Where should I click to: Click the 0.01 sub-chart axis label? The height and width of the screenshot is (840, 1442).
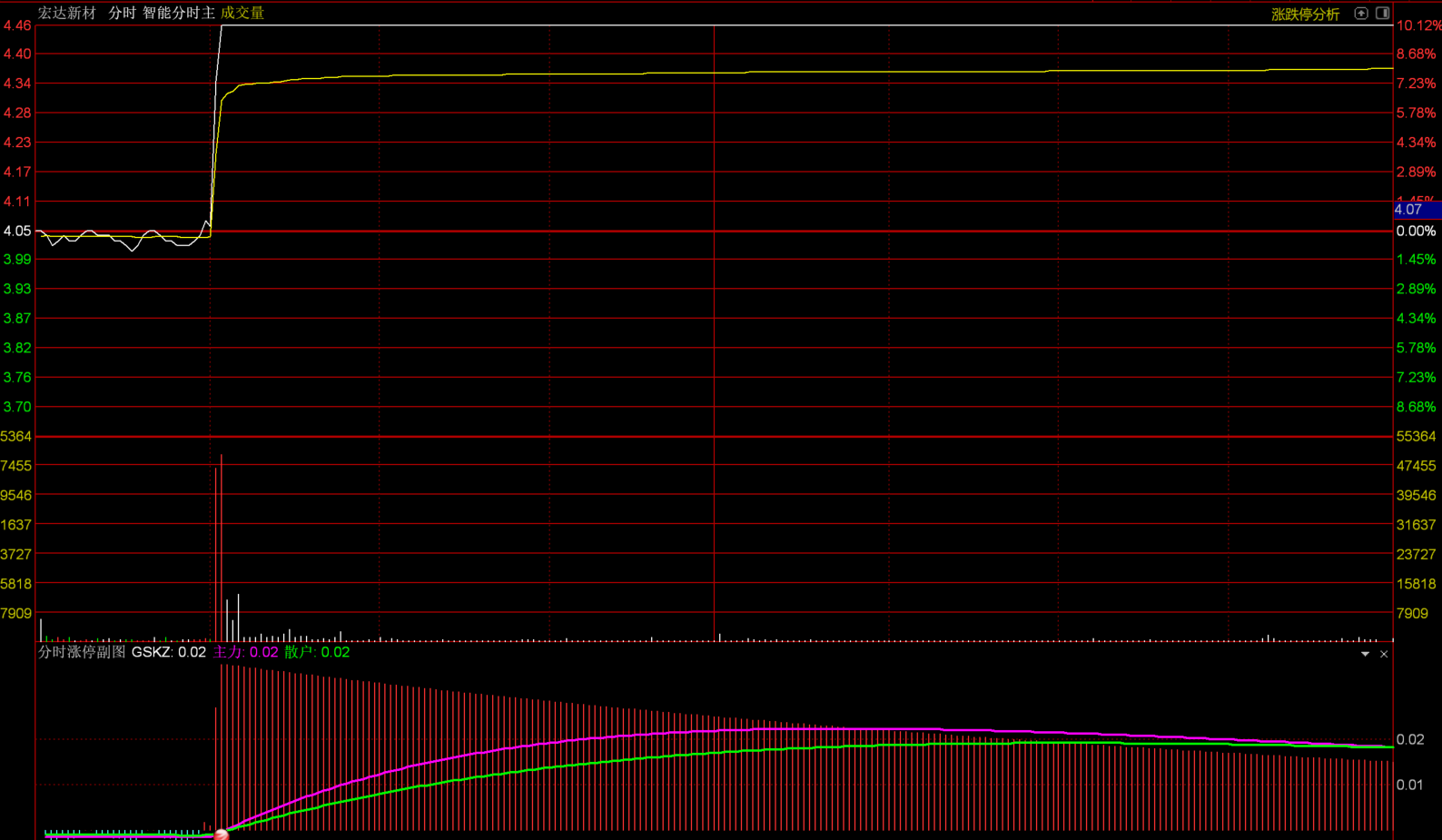tap(1410, 785)
